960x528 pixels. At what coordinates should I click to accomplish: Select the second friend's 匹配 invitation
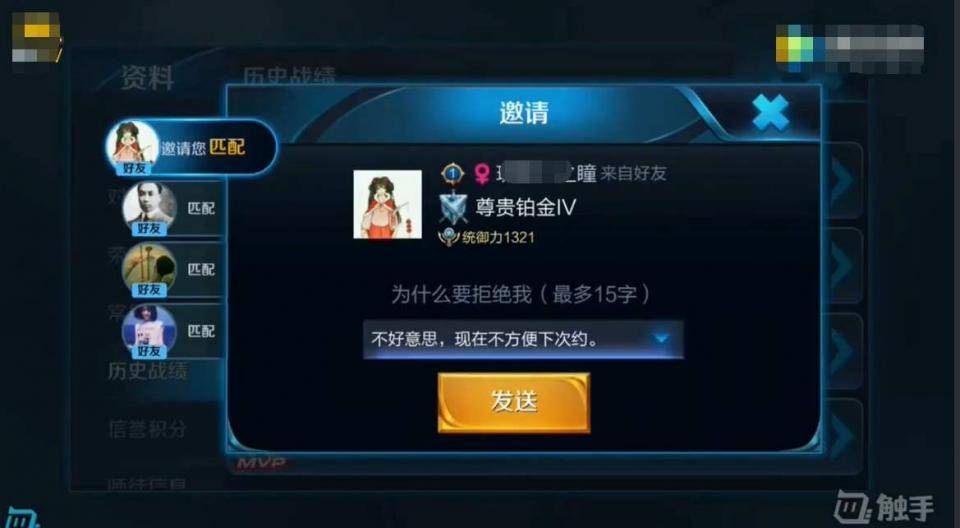[174, 209]
